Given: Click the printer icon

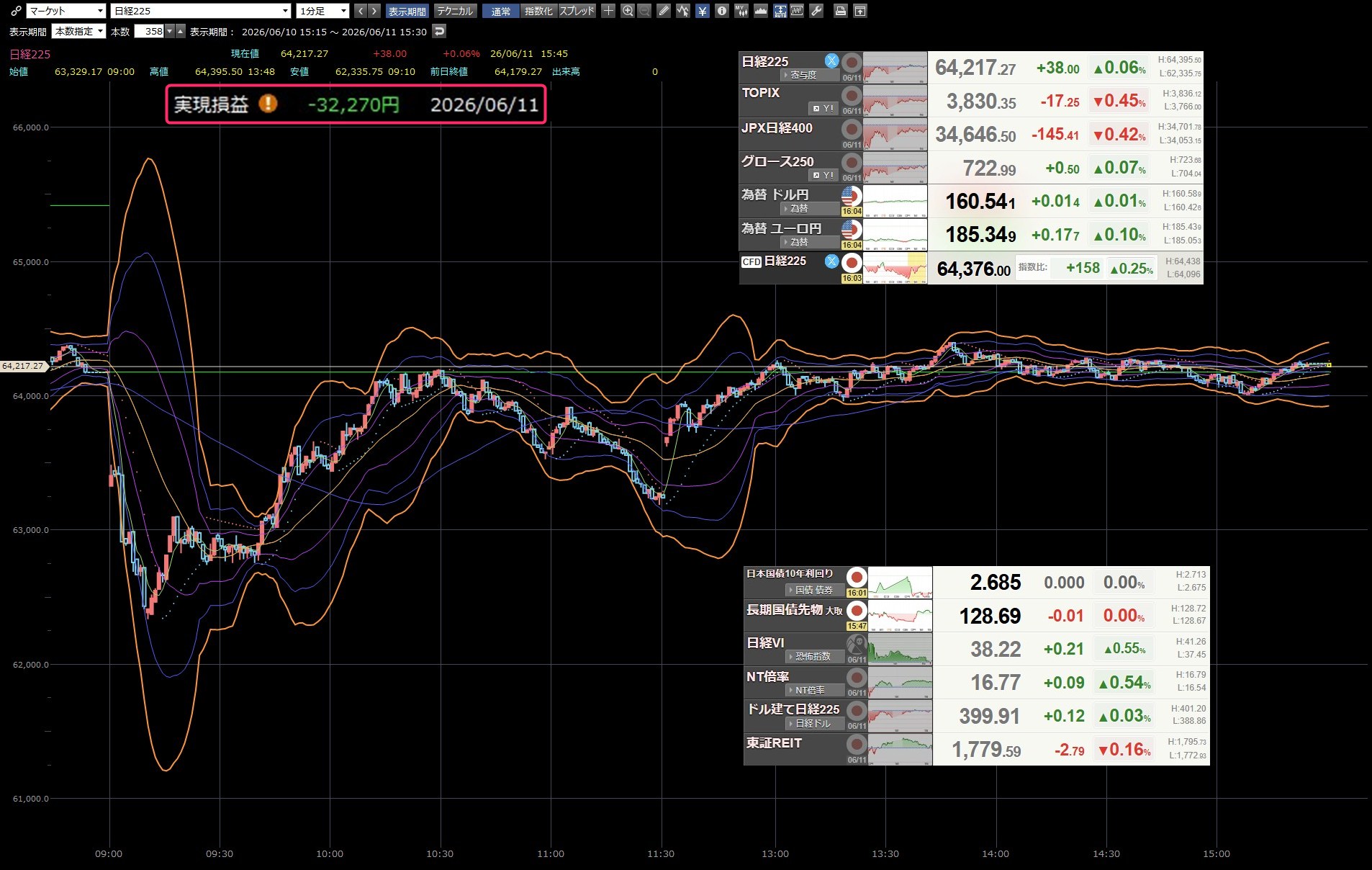Looking at the screenshot, I should pos(840,11).
